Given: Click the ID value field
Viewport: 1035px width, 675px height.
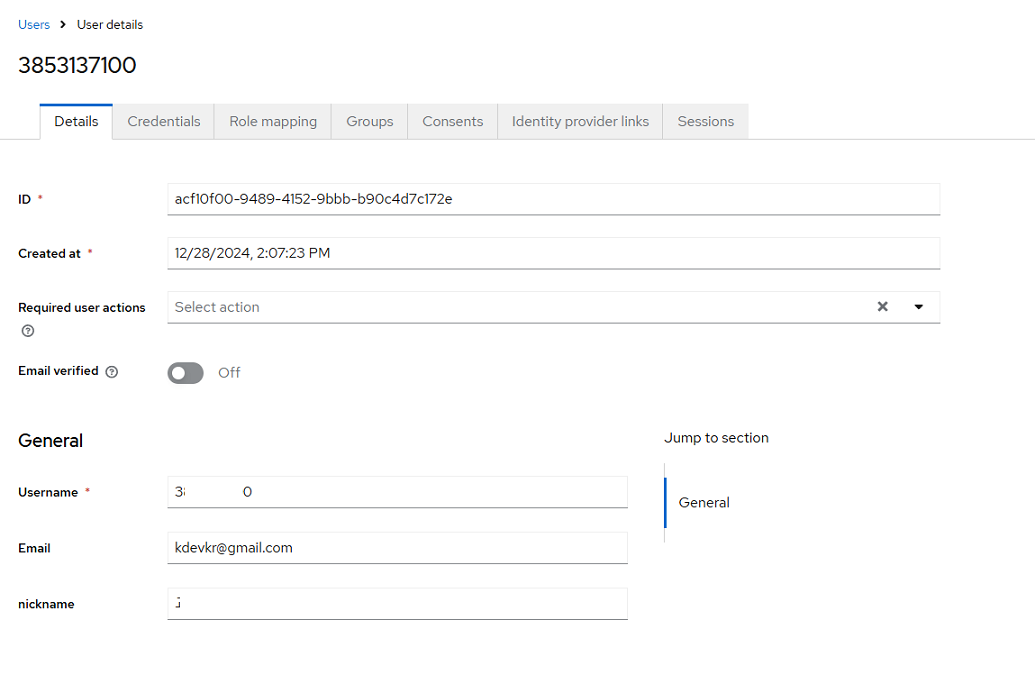Looking at the screenshot, I should click(554, 199).
